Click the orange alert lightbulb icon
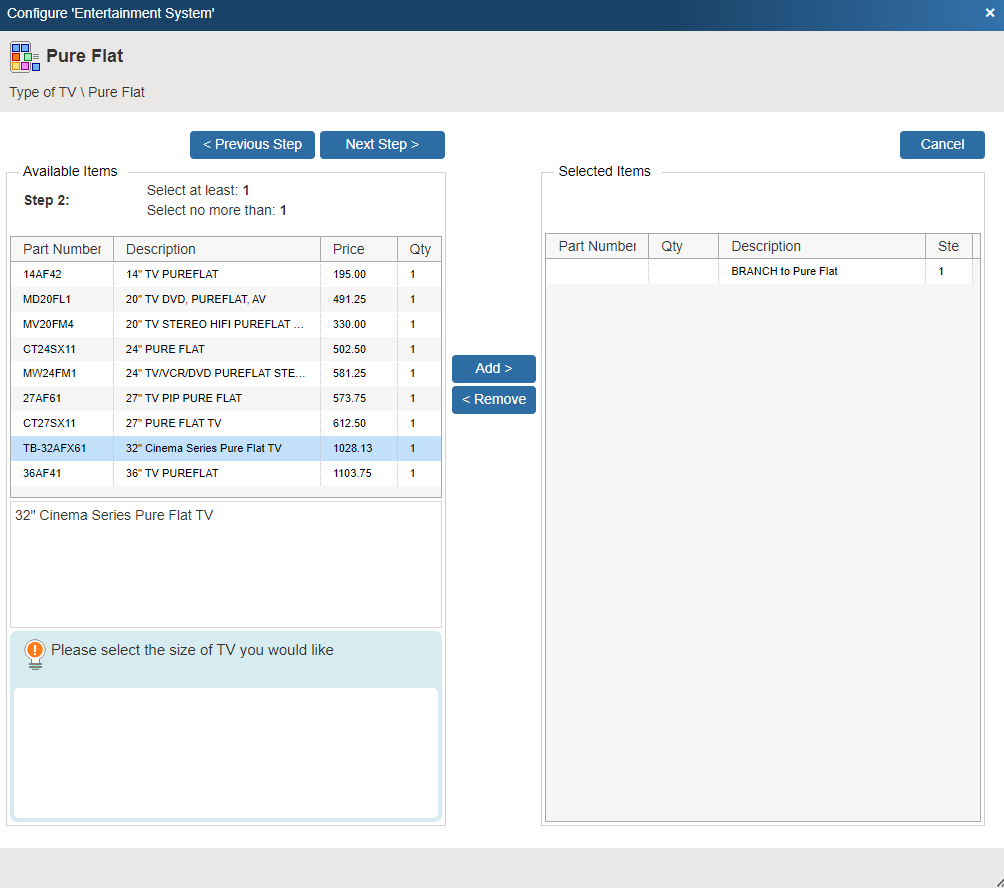The image size is (1004, 888). coord(35,652)
